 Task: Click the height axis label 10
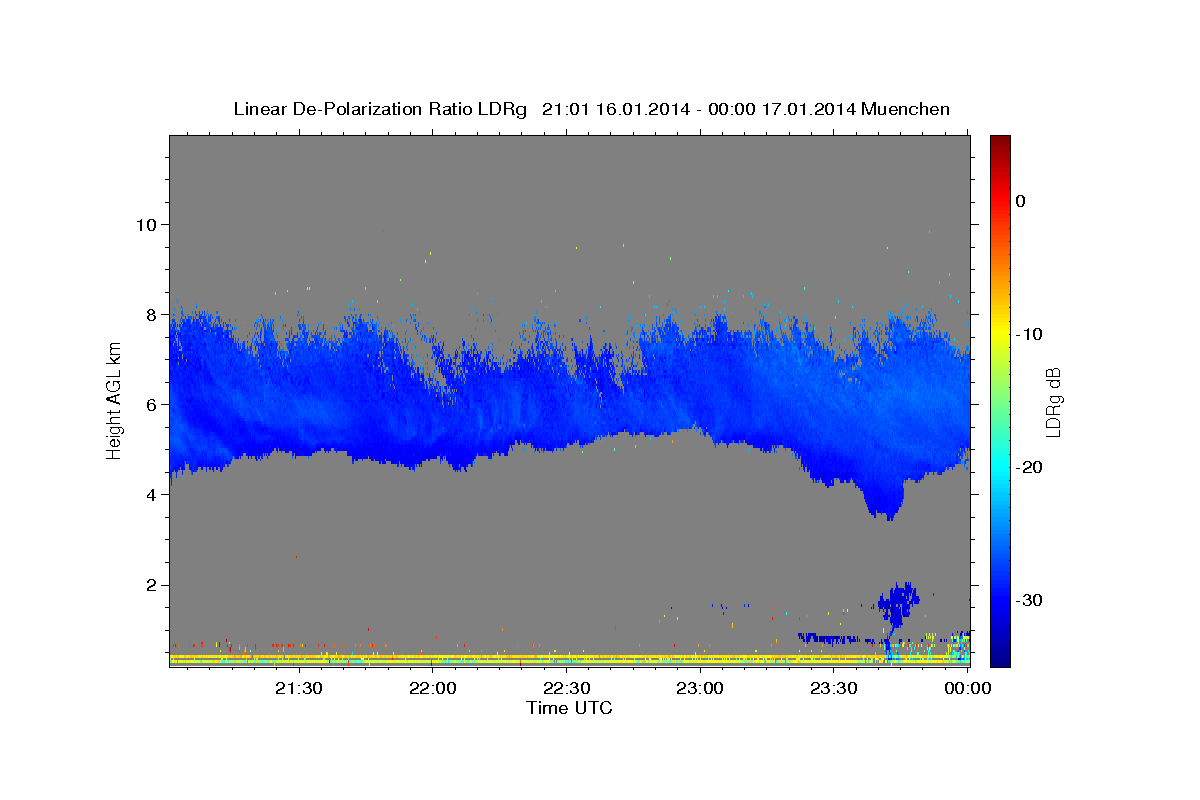148,224
